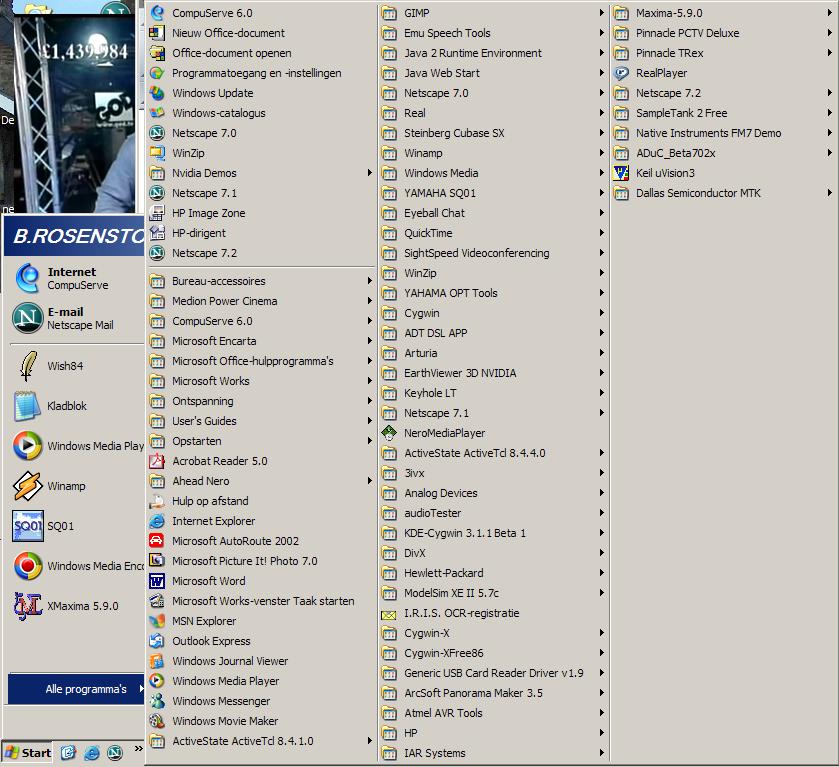The height and width of the screenshot is (767, 839).
Task: Open Internet CompuServe pinned entry
Action: click(x=76, y=278)
